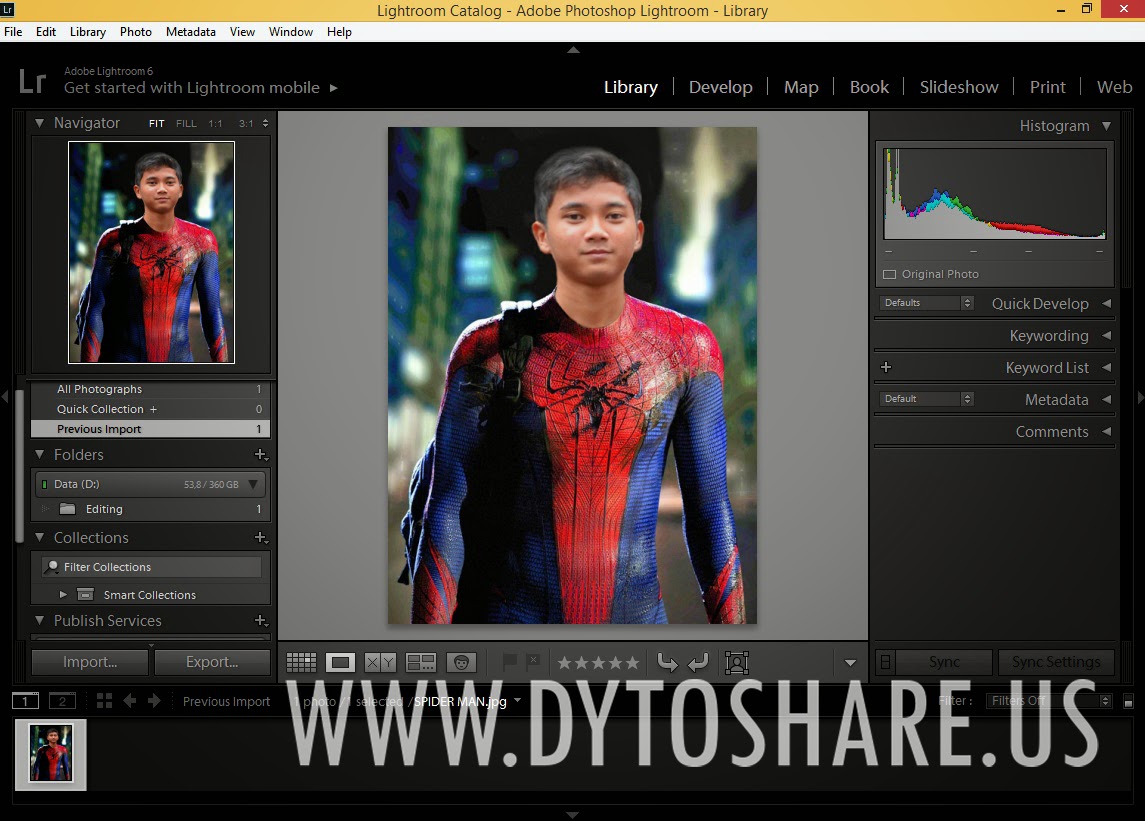Rotate photo left (counter-clockwise) icon
Viewport: 1145px width, 821px height.
click(667, 662)
